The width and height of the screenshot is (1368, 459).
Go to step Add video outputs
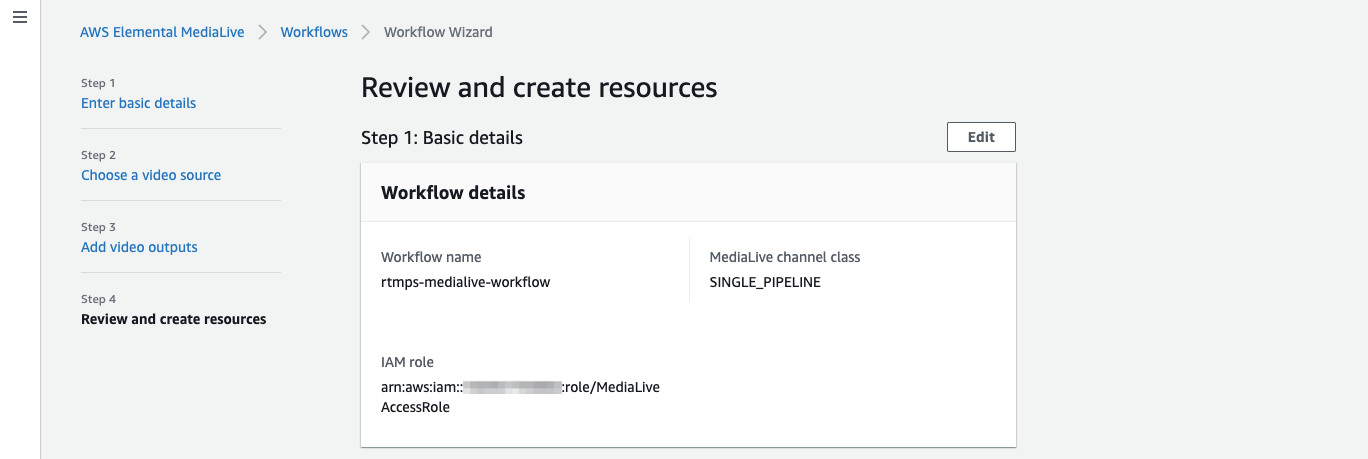coord(139,247)
